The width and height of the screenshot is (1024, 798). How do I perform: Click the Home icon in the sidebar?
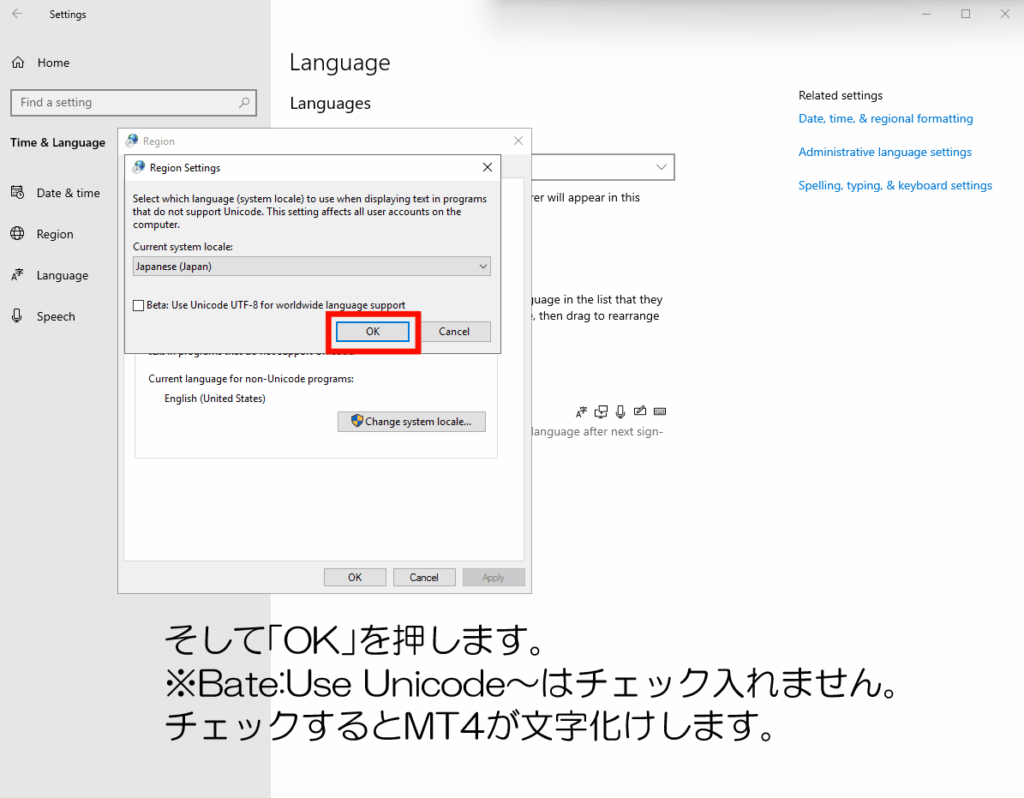(18, 63)
